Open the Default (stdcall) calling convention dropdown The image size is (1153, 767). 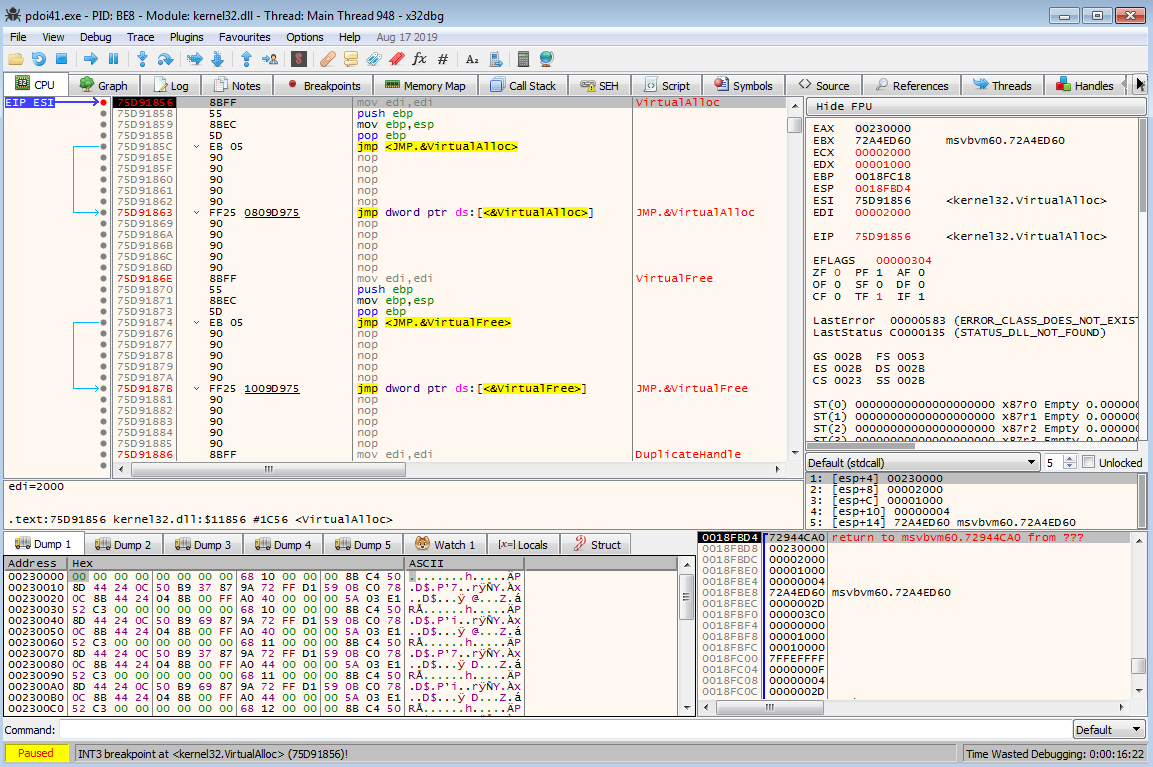tap(922, 463)
